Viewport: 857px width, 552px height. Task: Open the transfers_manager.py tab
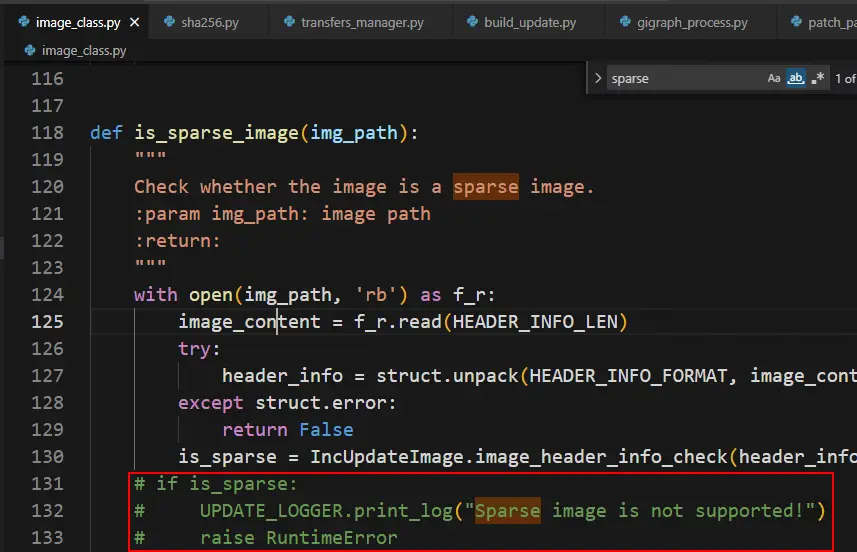point(361,22)
